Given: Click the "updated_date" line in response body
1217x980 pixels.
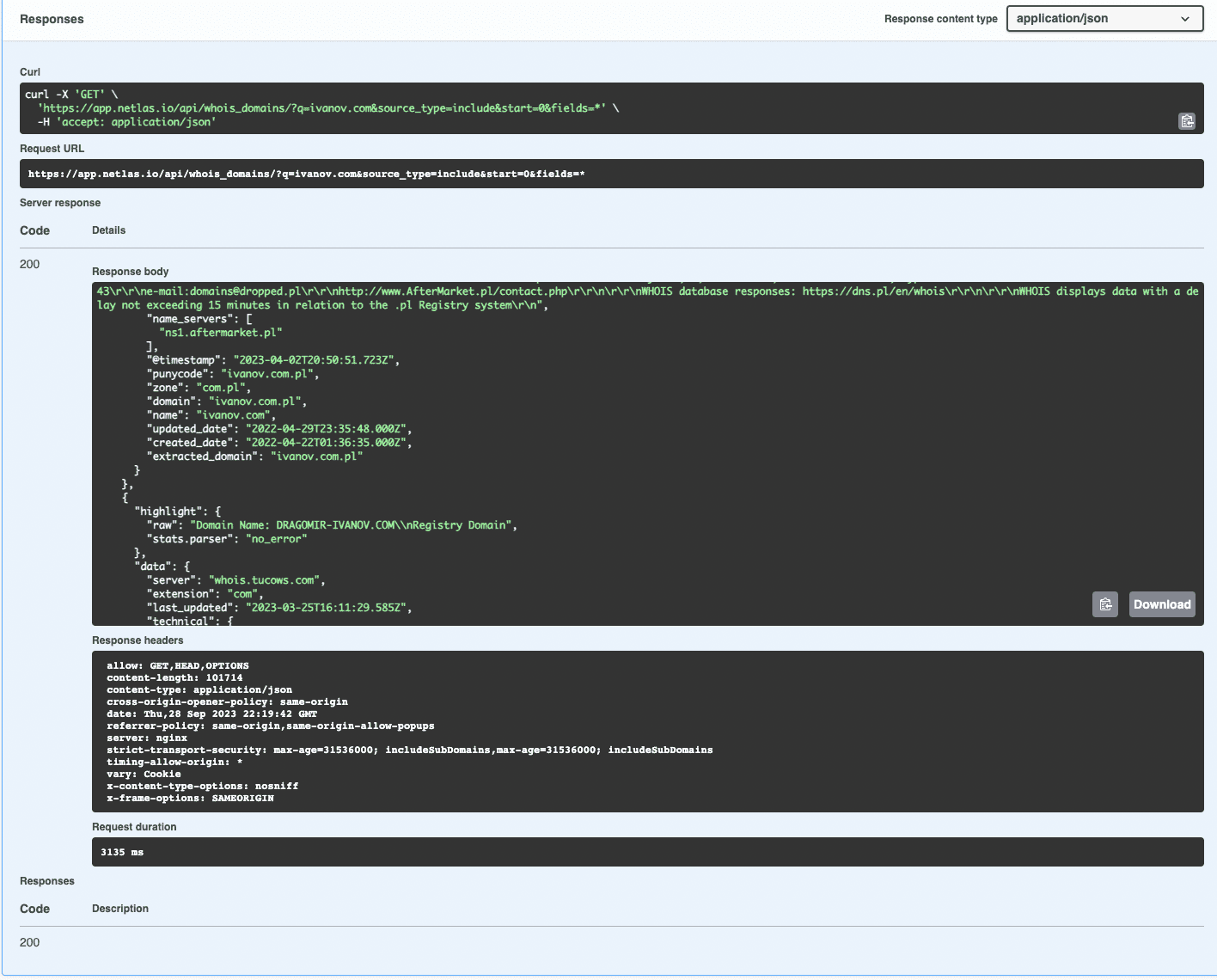Looking at the screenshot, I should coord(279,429).
